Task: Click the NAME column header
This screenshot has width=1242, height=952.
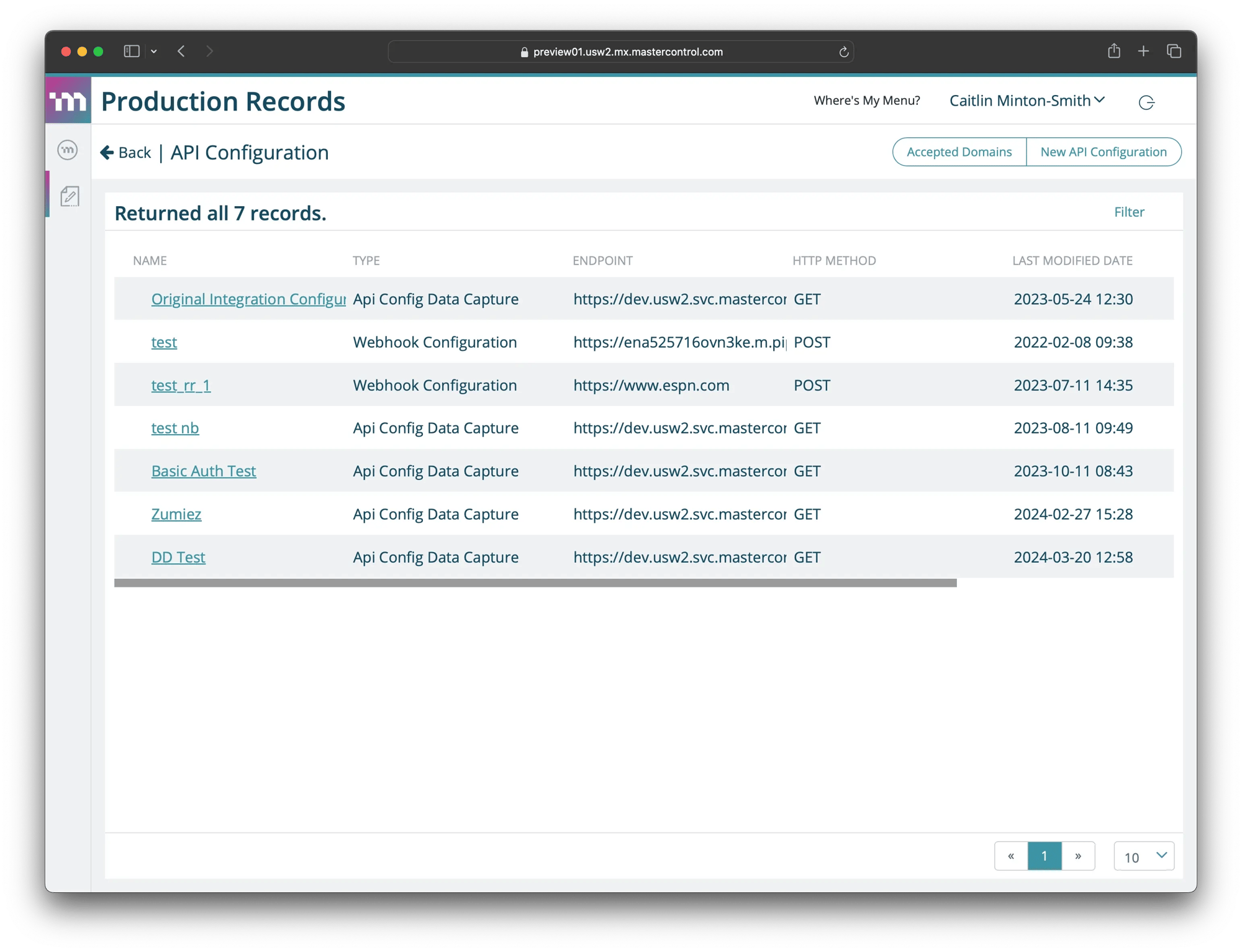Action: (150, 260)
